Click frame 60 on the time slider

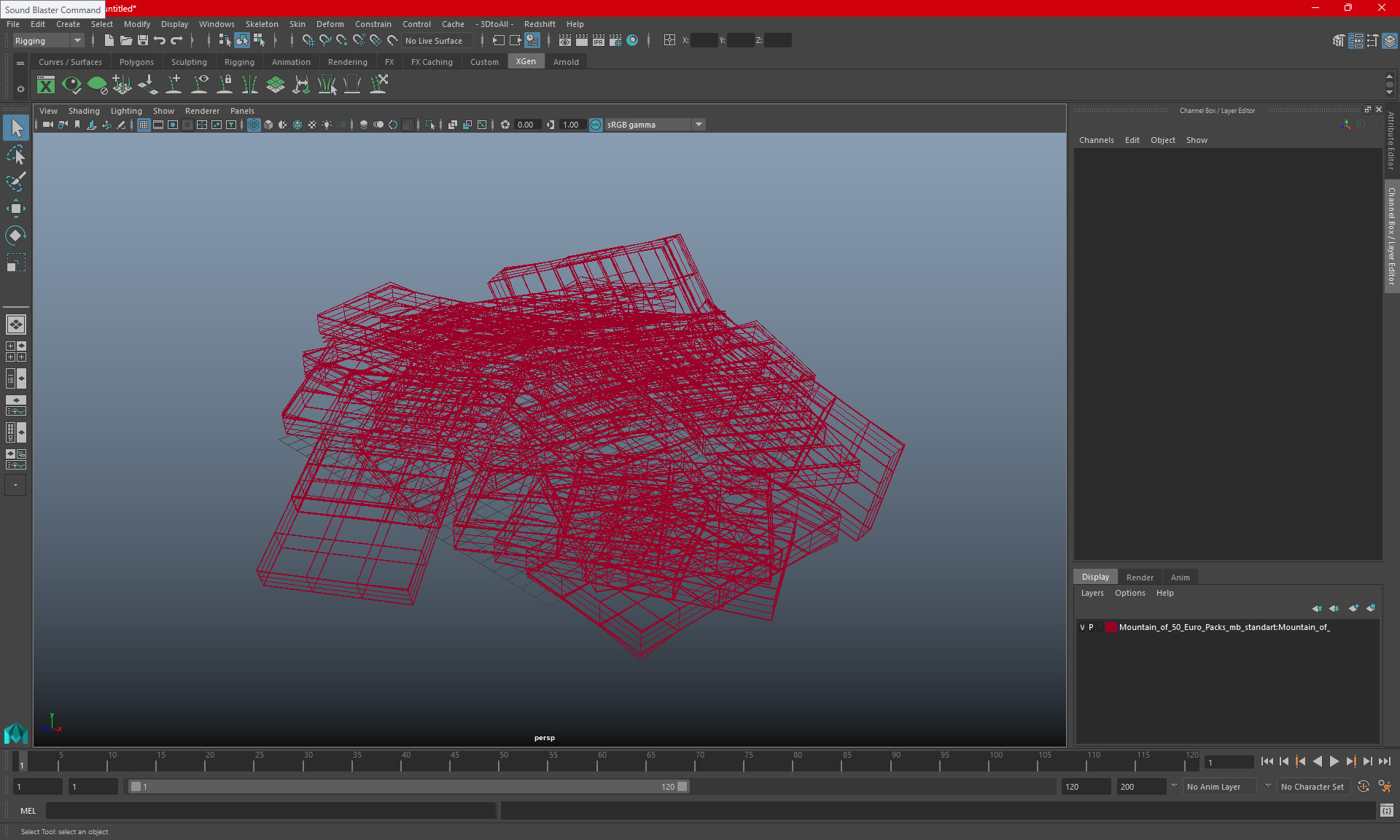pyautogui.click(x=597, y=762)
